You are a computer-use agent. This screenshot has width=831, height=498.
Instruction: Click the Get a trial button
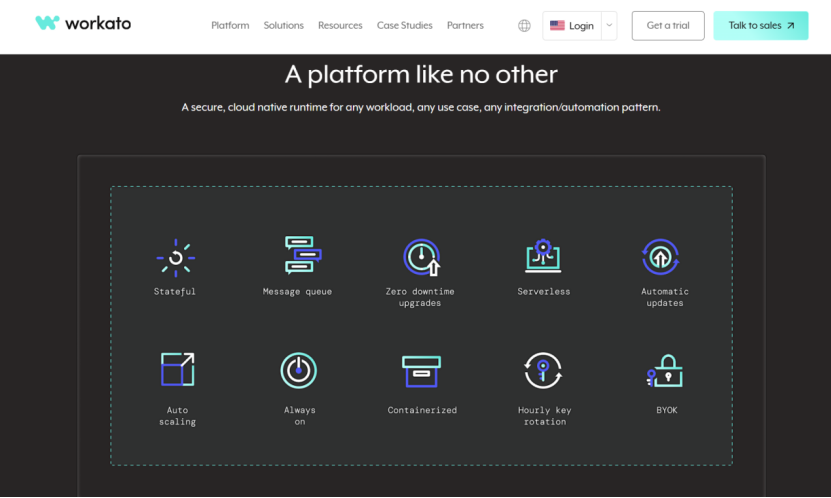(x=667, y=26)
